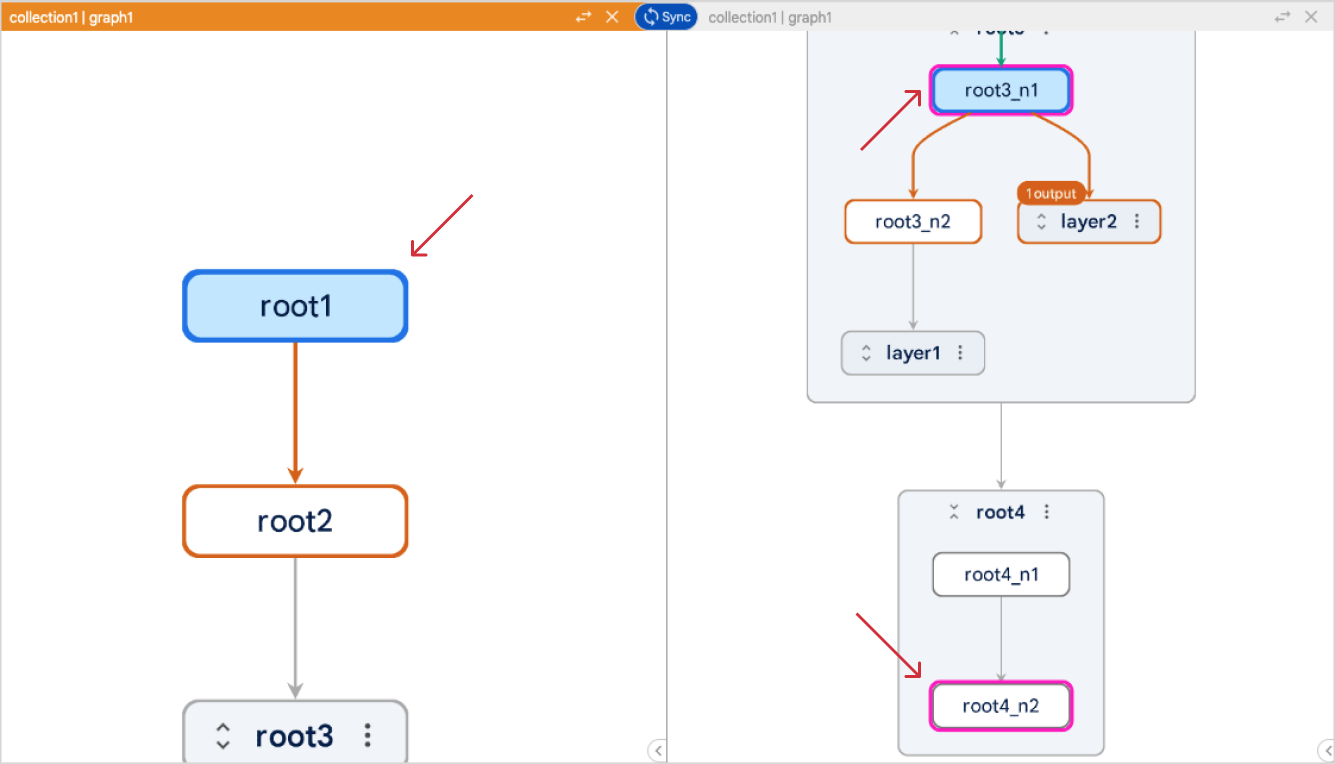1335x764 pixels.
Task: Click the orange 1 output badge above layer2
Action: 1051,193
